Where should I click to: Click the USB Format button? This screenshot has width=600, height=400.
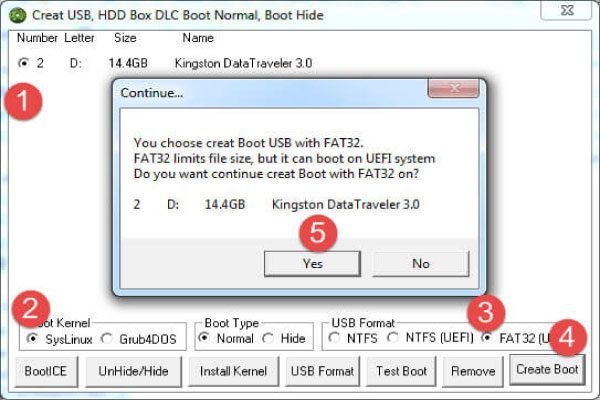(x=322, y=371)
